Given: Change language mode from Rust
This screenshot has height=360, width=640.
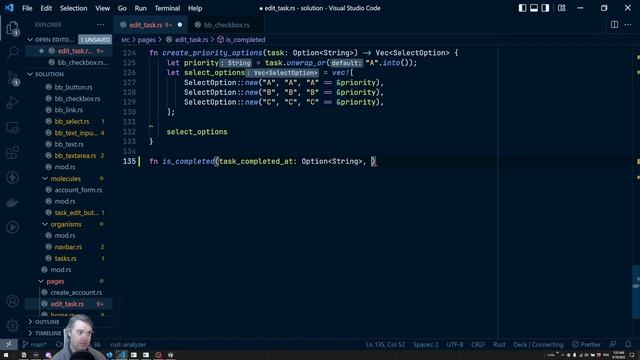Looking at the screenshot, I should coord(499,344).
